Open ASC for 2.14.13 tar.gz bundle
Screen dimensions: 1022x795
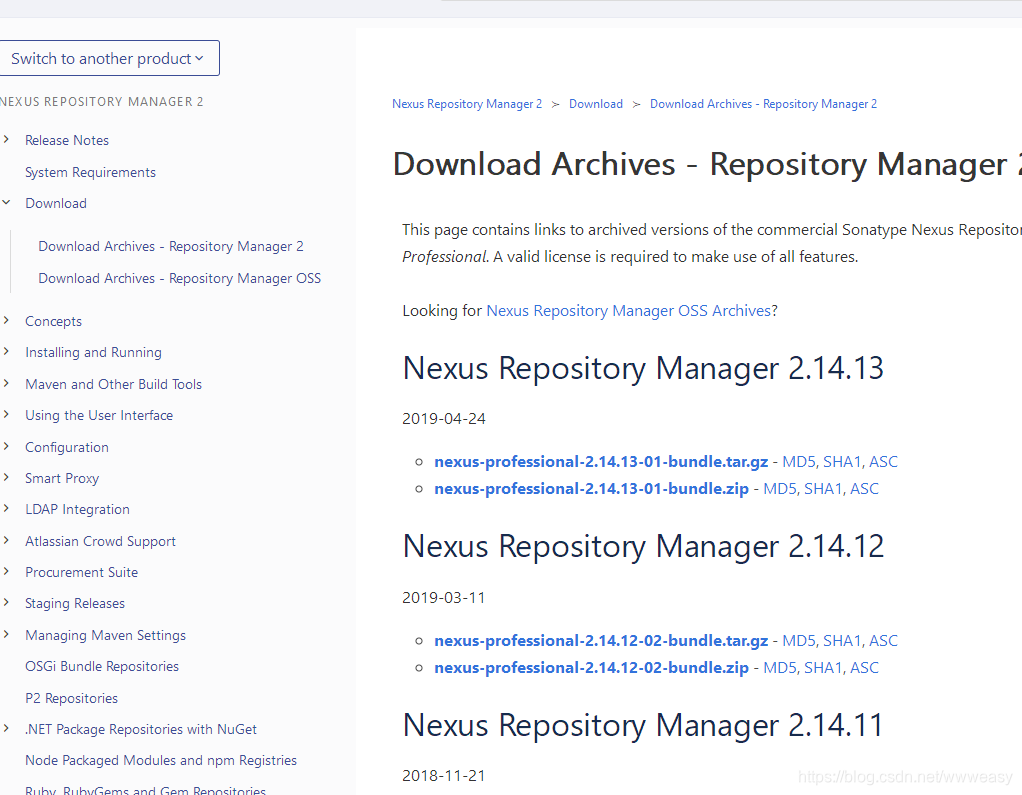click(x=883, y=462)
